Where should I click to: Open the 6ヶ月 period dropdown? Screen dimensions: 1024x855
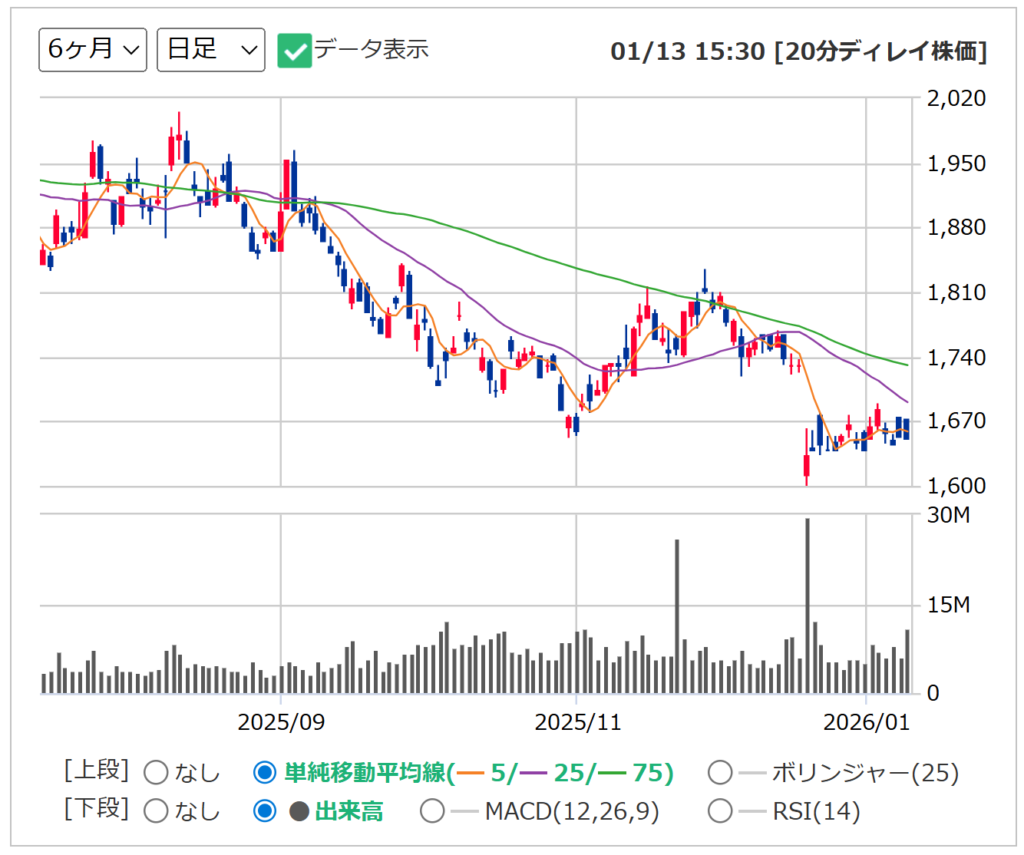(93, 50)
